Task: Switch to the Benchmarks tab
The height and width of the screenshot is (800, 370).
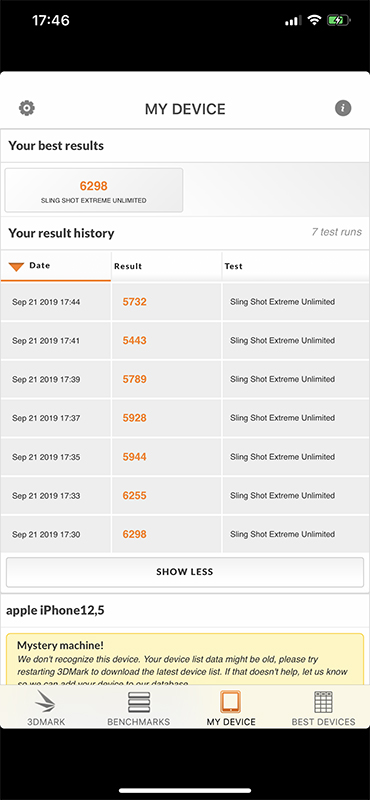Action: tap(139, 709)
